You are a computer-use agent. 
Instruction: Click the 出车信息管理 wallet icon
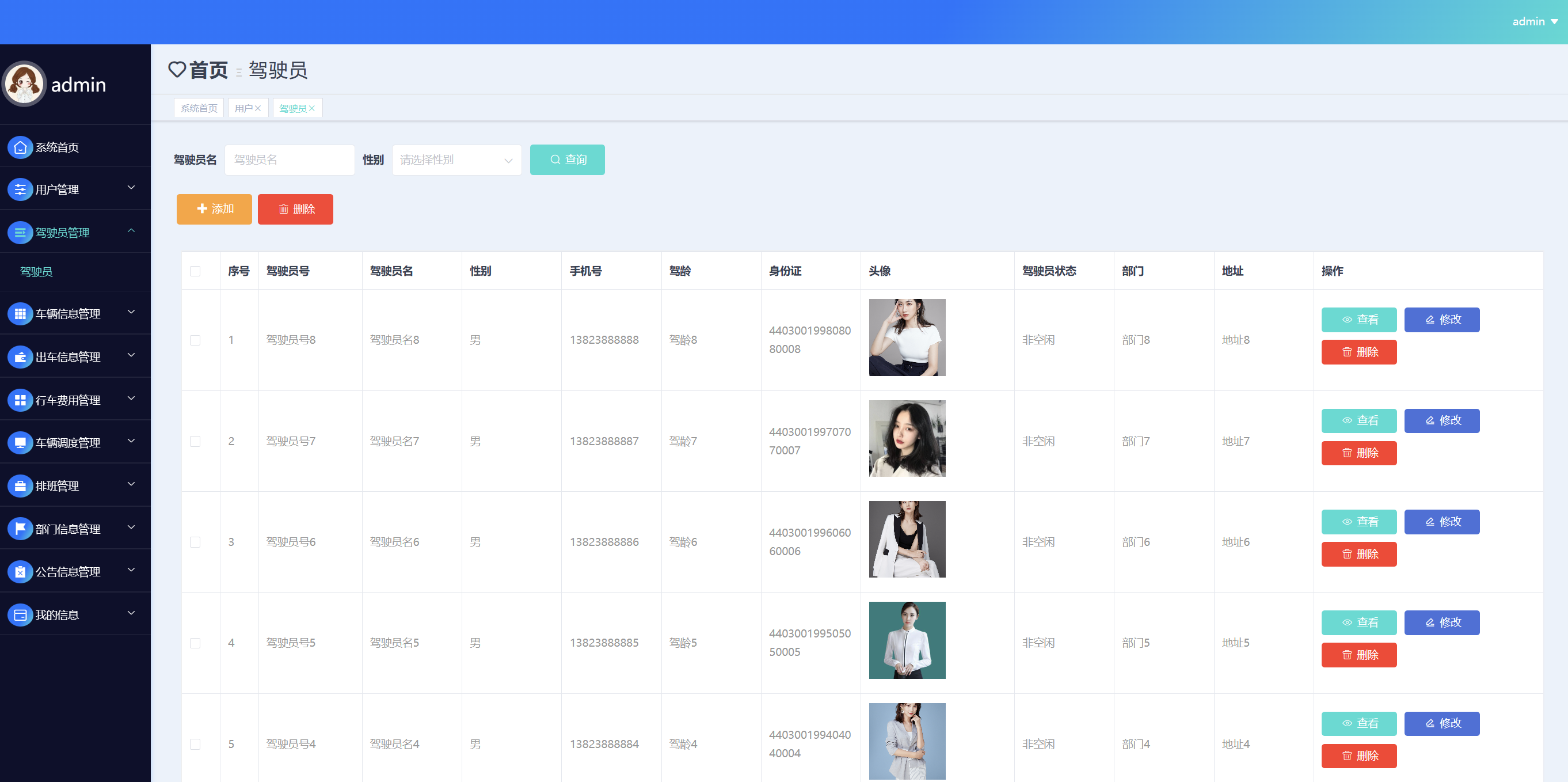tap(20, 357)
